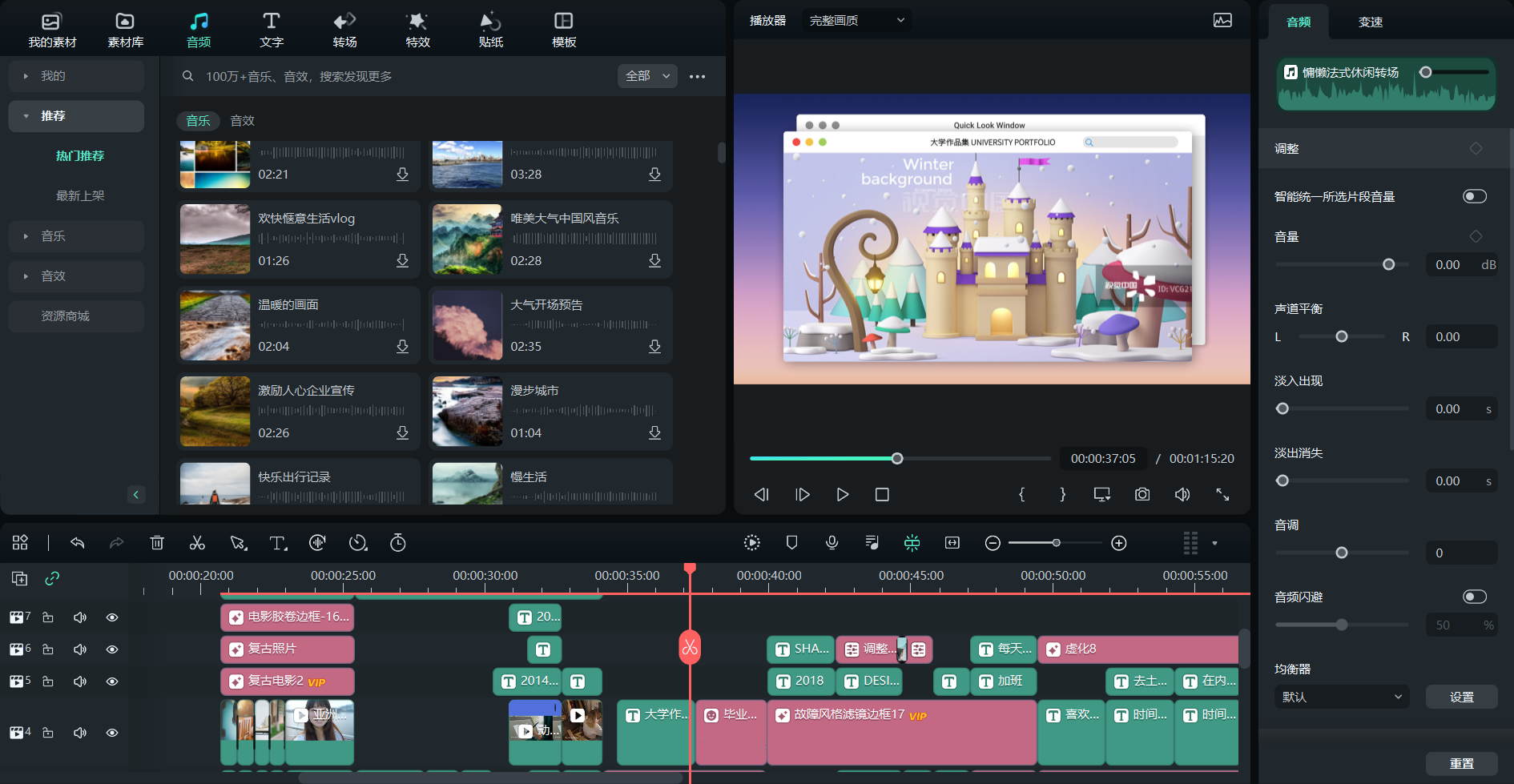
Task: Download the 大气开场预告 music track
Action: click(x=654, y=346)
